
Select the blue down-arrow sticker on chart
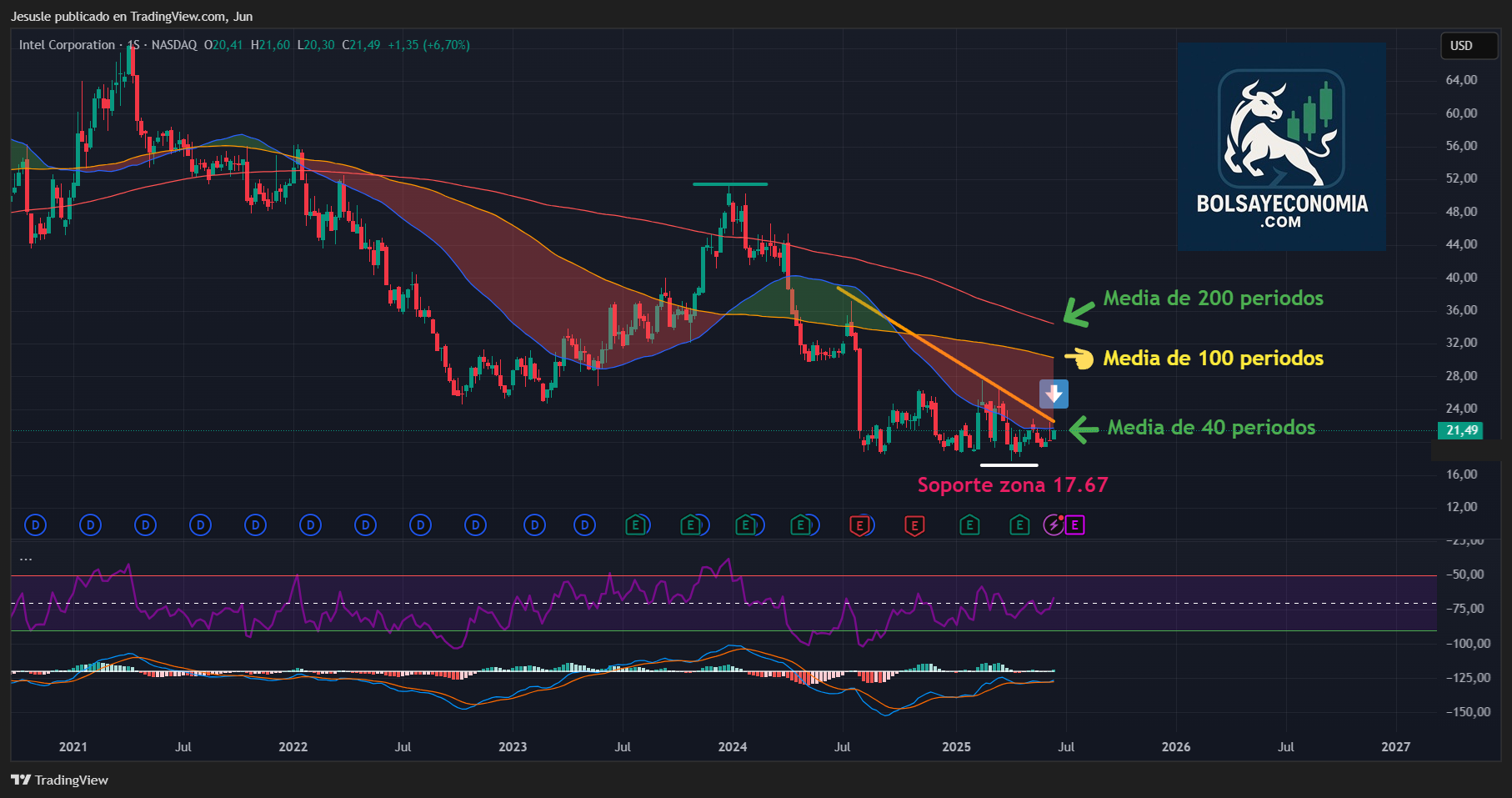[x=1054, y=394]
